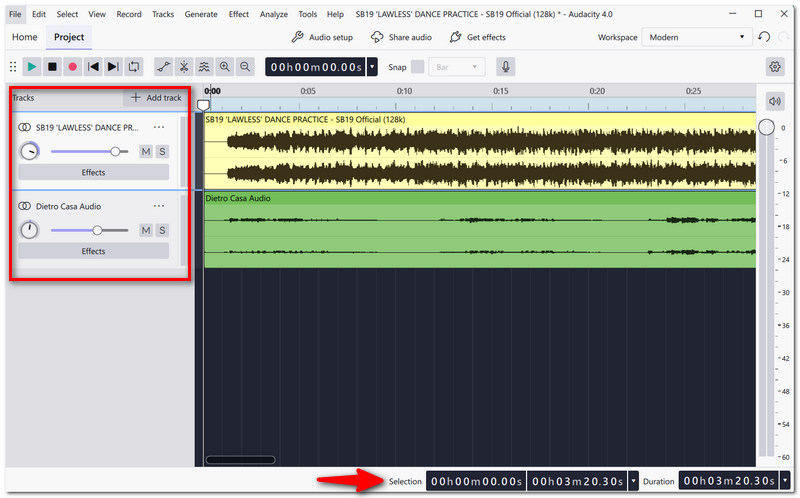Open the Tracks menu

pos(163,14)
